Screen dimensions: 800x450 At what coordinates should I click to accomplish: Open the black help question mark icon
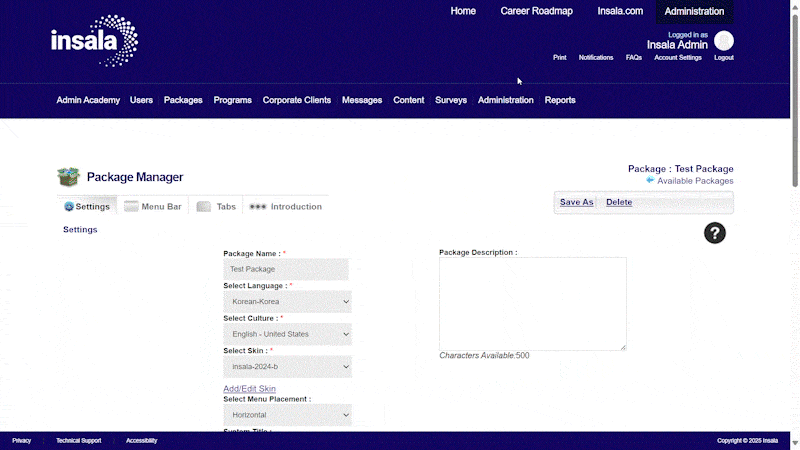pyautogui.click(x=714, y=233)
